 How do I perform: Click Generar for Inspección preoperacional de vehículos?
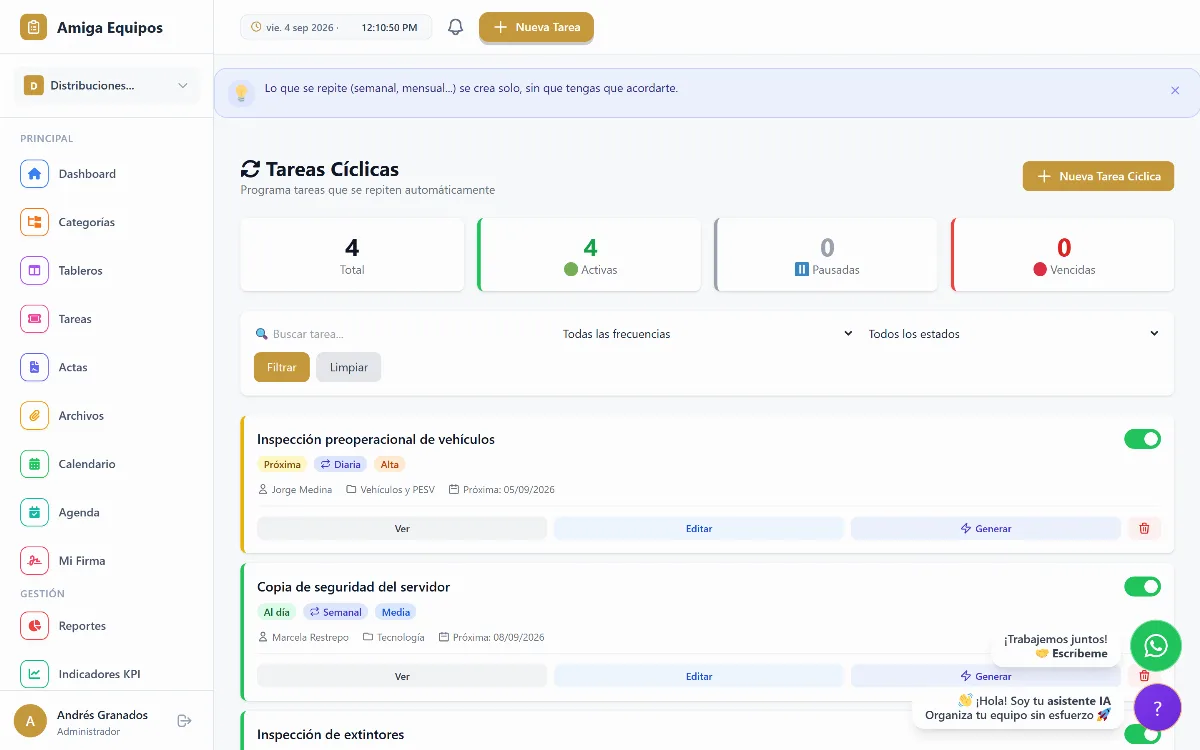(986, 528)
